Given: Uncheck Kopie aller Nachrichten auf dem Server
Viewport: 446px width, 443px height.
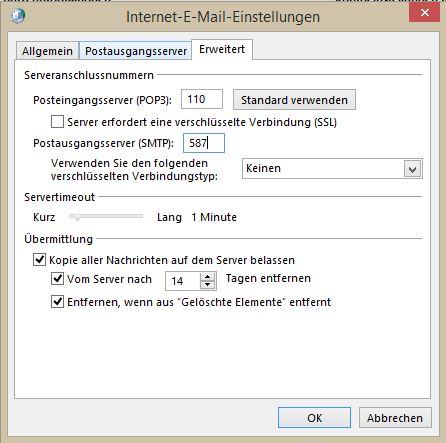Looking at the screenshot, I should [39, 259].
